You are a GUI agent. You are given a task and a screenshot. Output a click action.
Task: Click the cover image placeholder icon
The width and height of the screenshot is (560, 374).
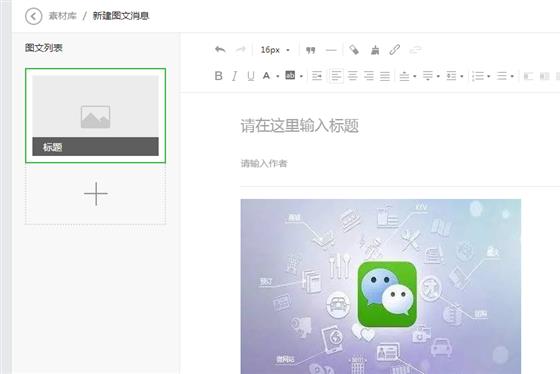(95, 117)
